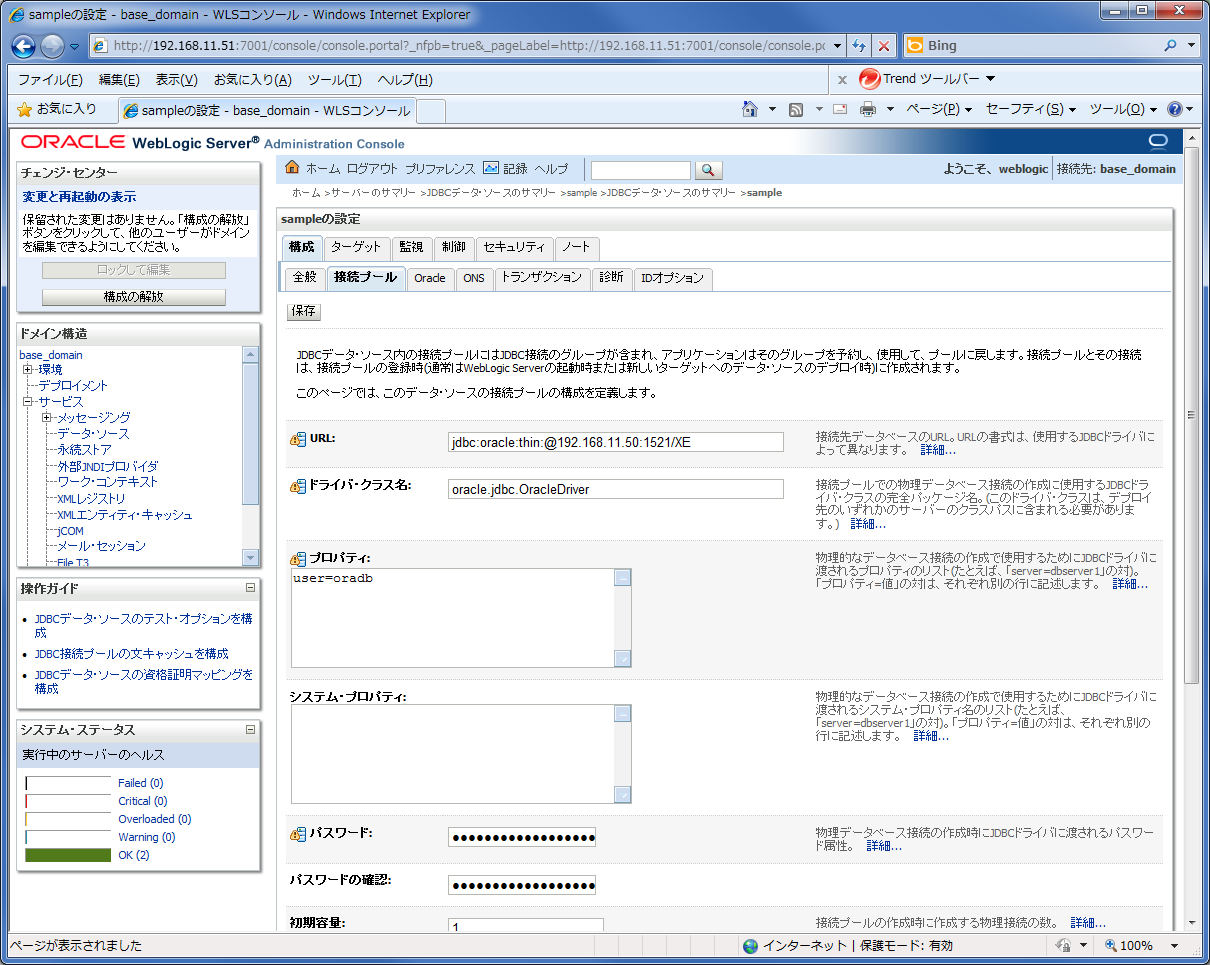The width and height of the screenshot is (1210, 965).
Task: Click the top resize icon on プロパティ textarea
Action: [622, 578]
